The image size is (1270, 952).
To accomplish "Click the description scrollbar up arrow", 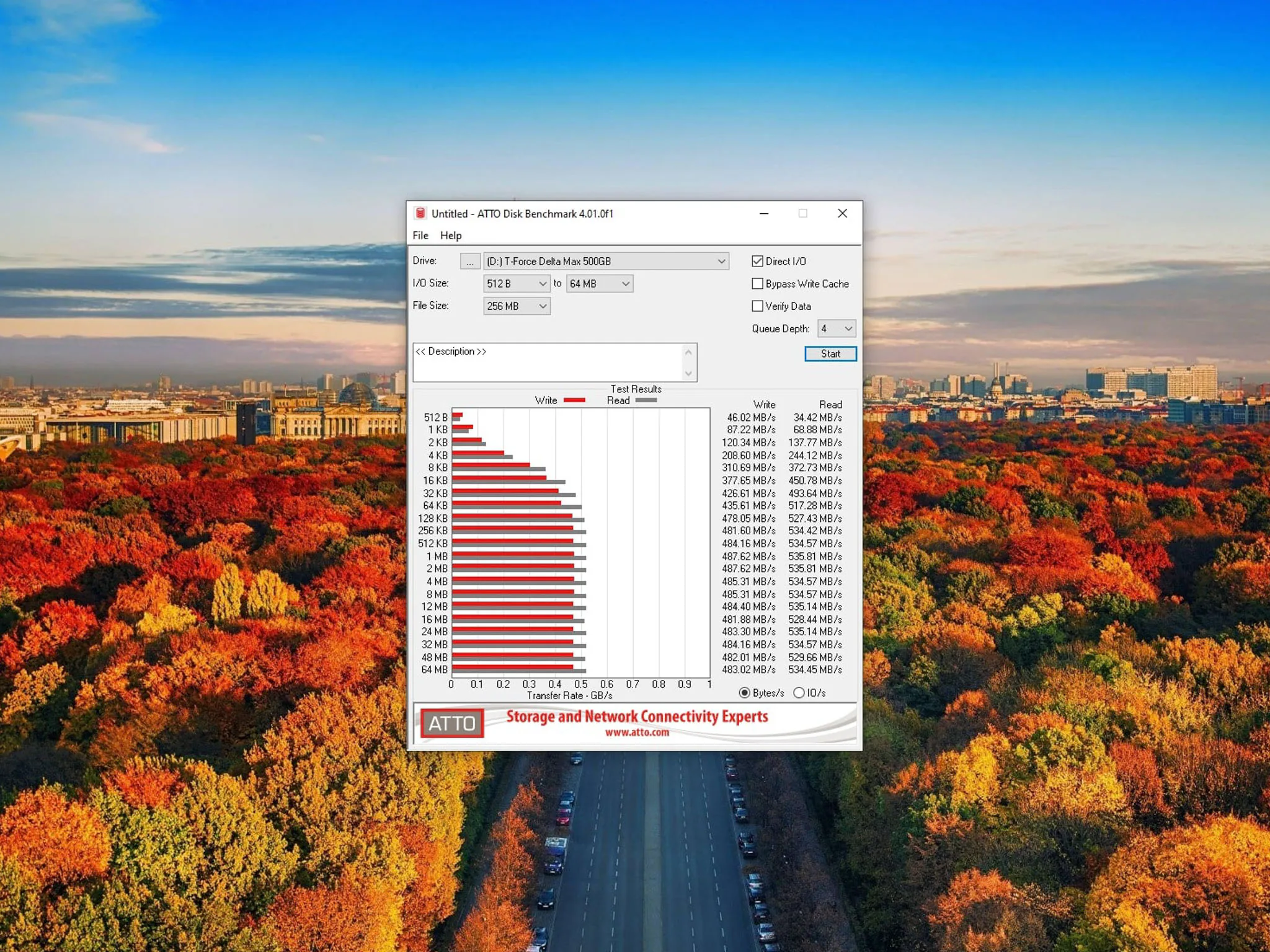I will coord(688,352).
